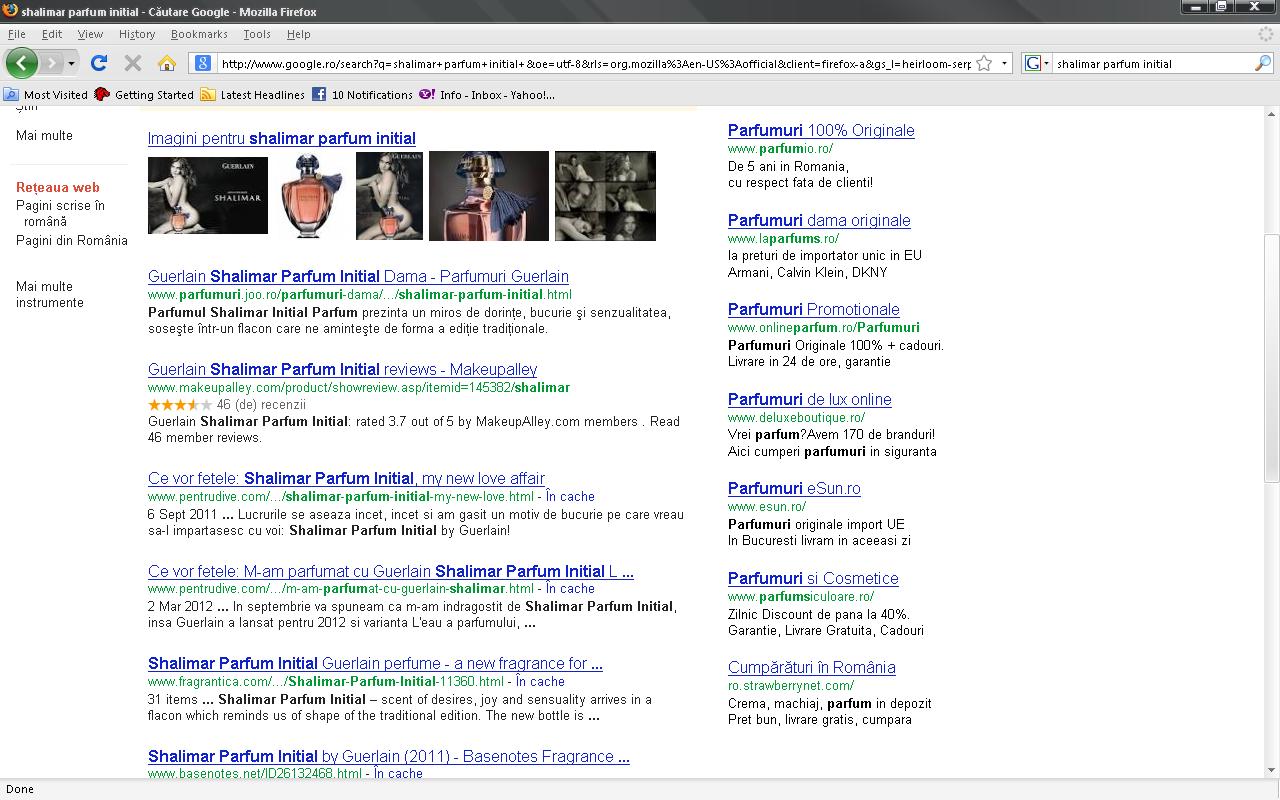1280x800 pixels.
Task: Click the scrollbar up arrow
Action: coord(1271,115)
